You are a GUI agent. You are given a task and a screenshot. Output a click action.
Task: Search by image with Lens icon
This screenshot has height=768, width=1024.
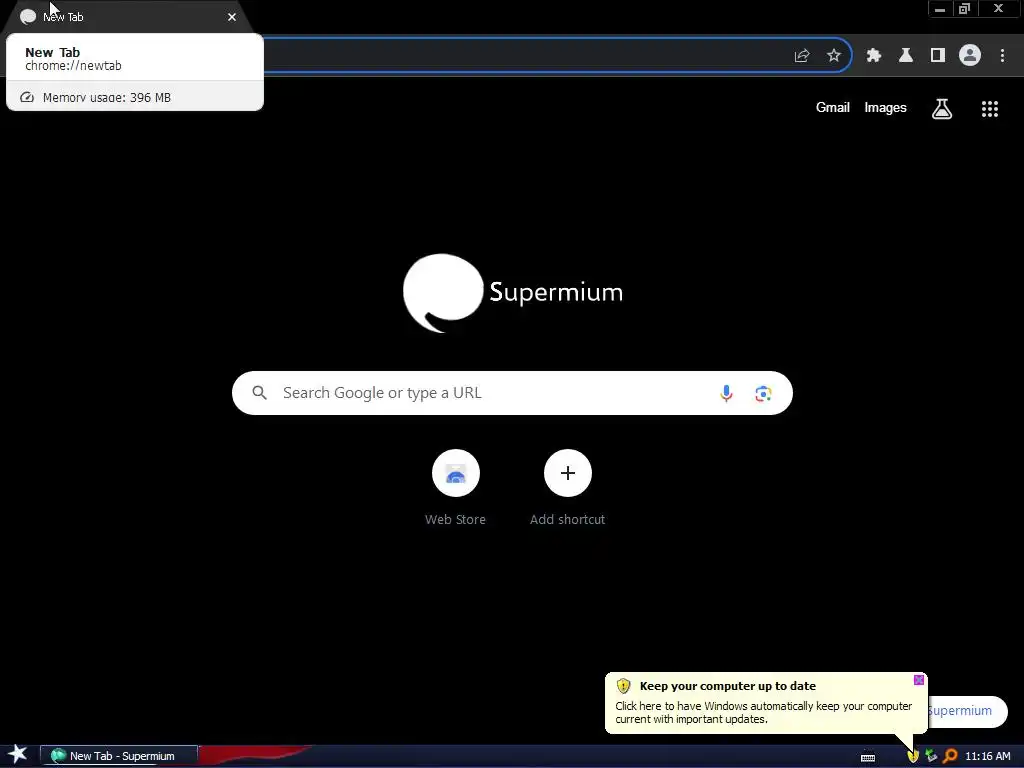(x=763, y=393)
